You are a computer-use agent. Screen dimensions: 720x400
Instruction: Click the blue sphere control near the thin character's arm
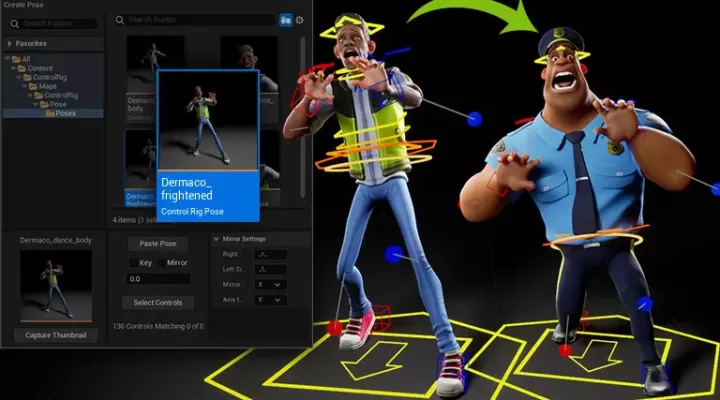pyautogui.click(x=475, y=119)
